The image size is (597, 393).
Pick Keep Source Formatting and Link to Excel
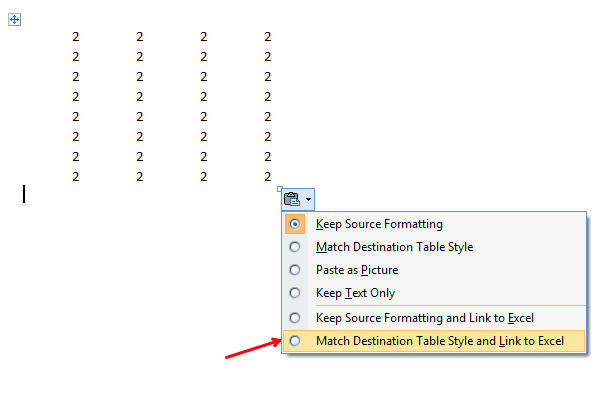pos(425,318)
